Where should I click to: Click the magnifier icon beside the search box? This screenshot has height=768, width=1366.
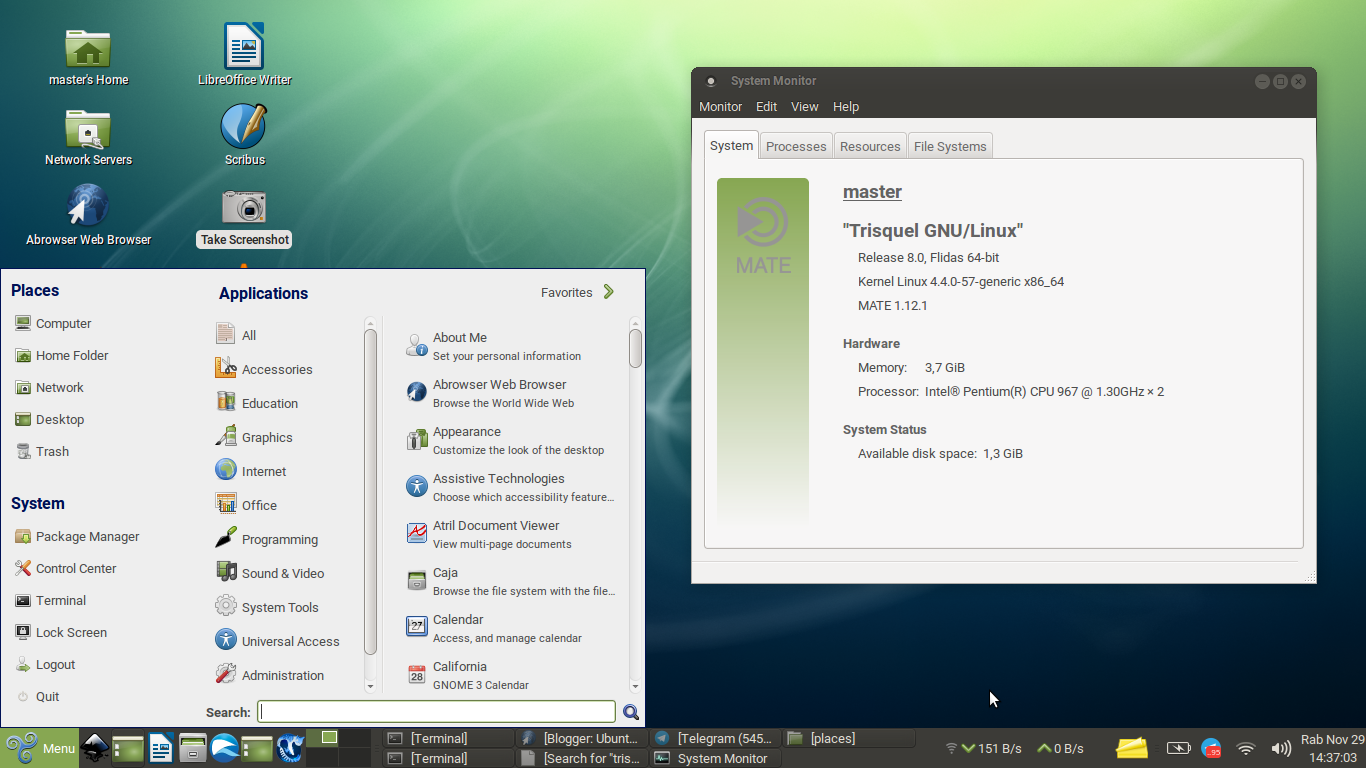[x=631, y=712]
